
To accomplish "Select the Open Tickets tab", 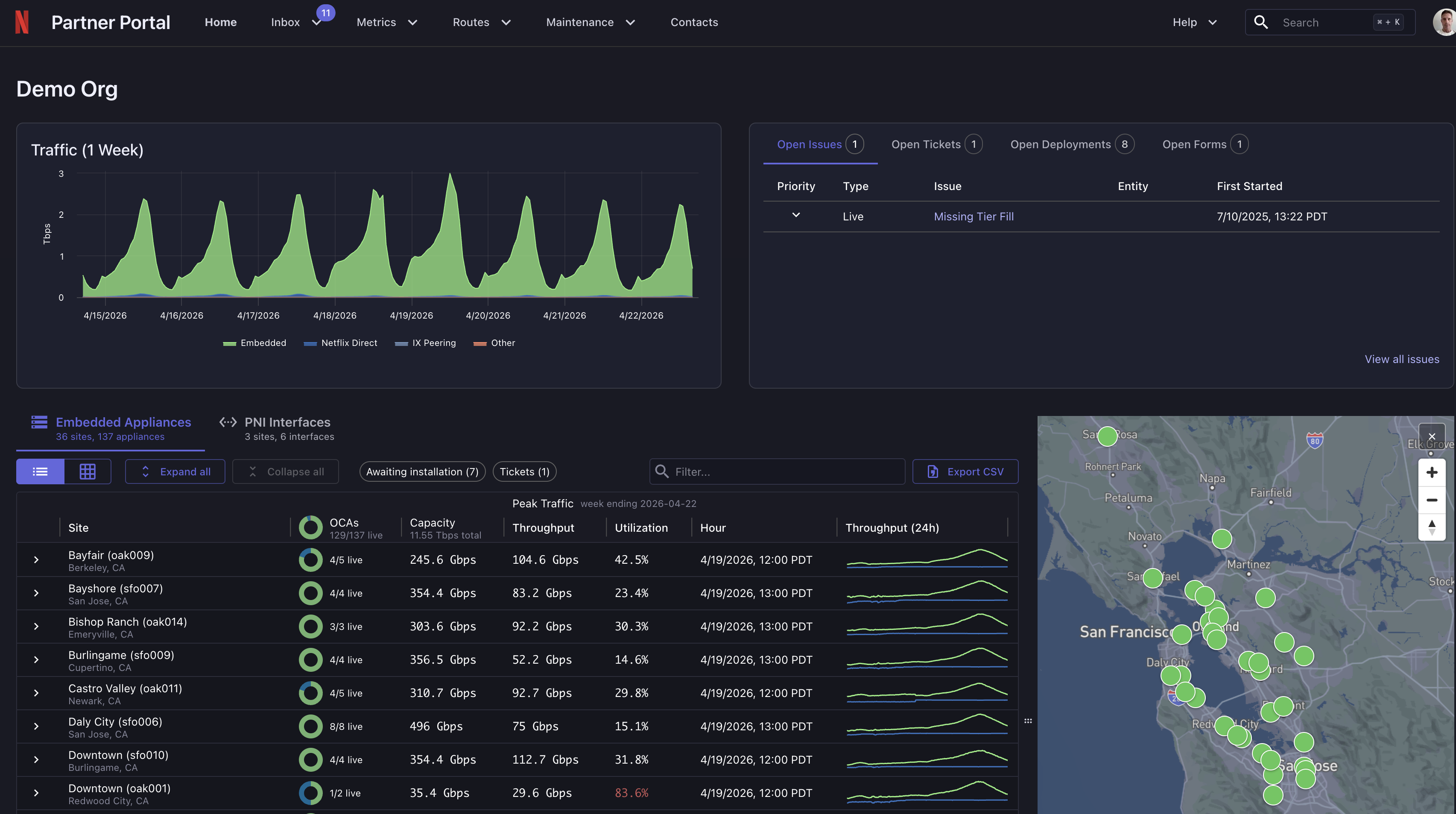I will [x=936, y=144].
